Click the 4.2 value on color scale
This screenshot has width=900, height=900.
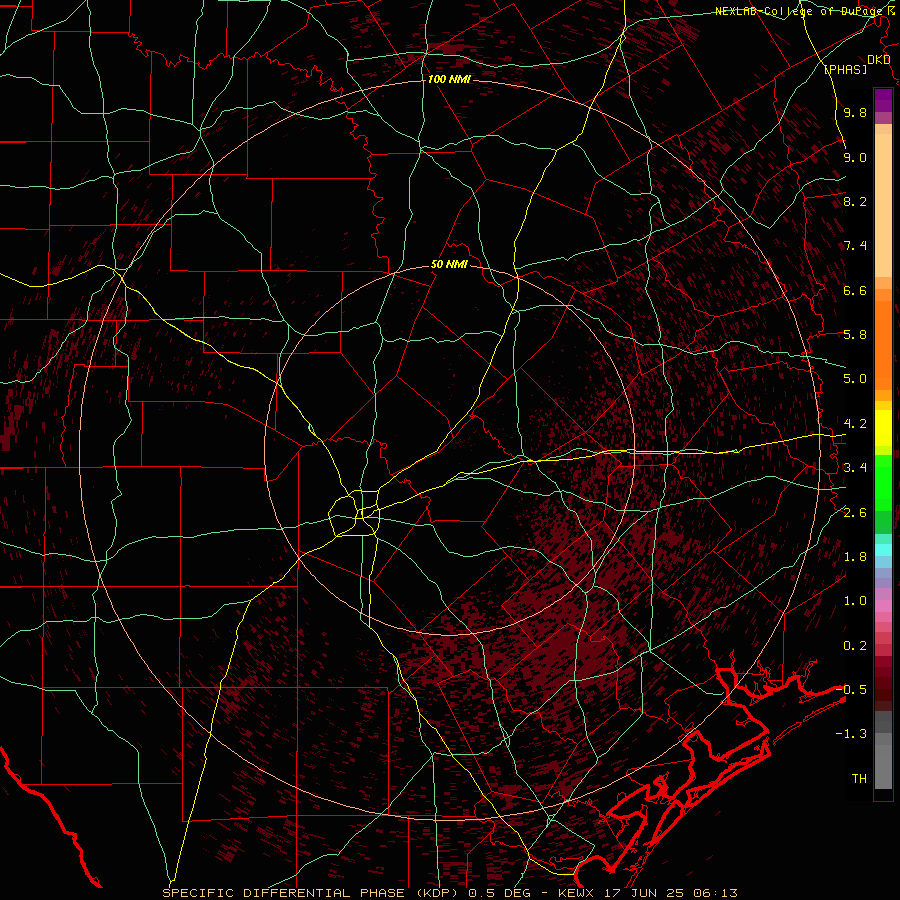855,424
